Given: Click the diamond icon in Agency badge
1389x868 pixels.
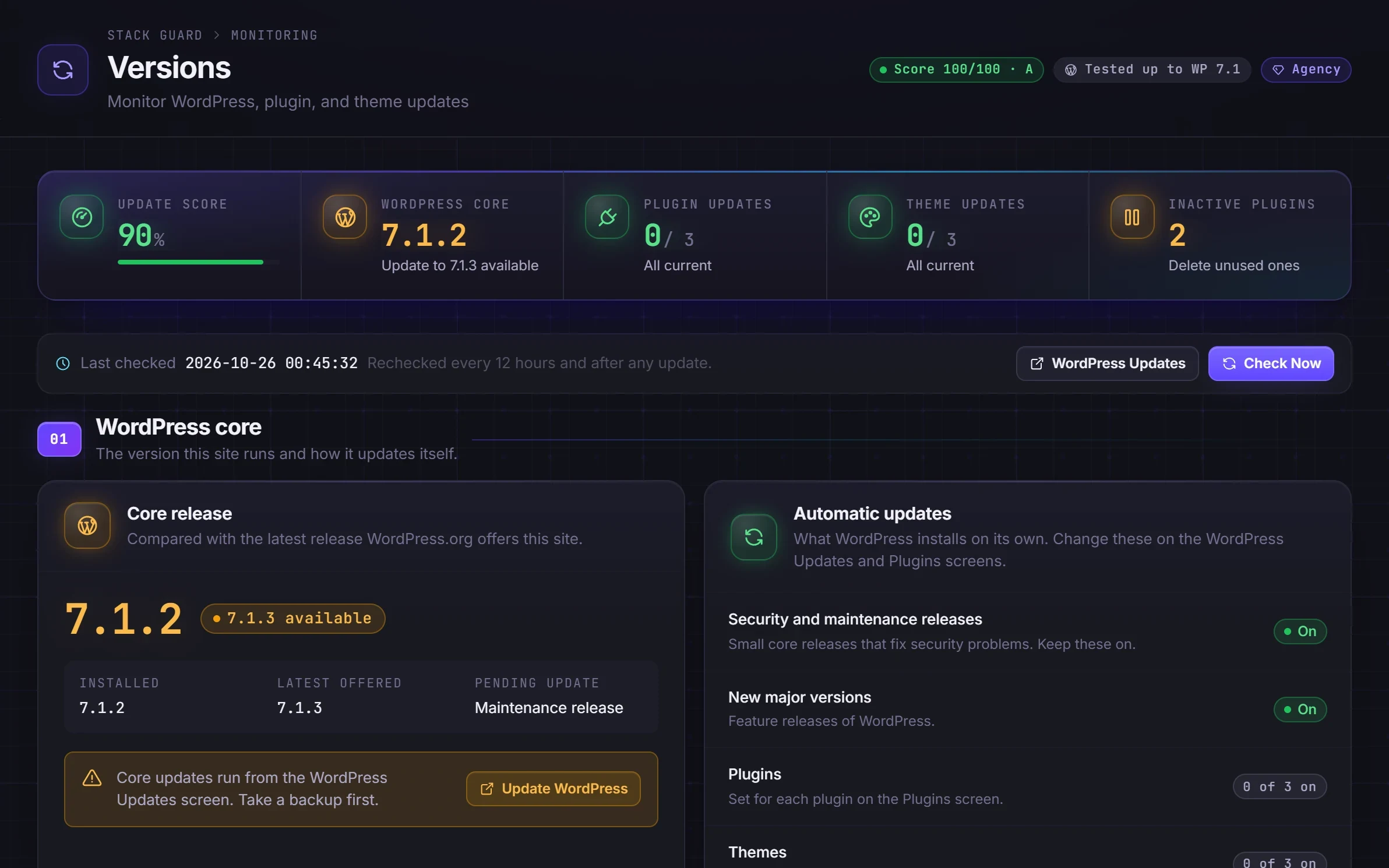Looking at the screenshot, I should pyautogui.click(x=1278, y=70).
